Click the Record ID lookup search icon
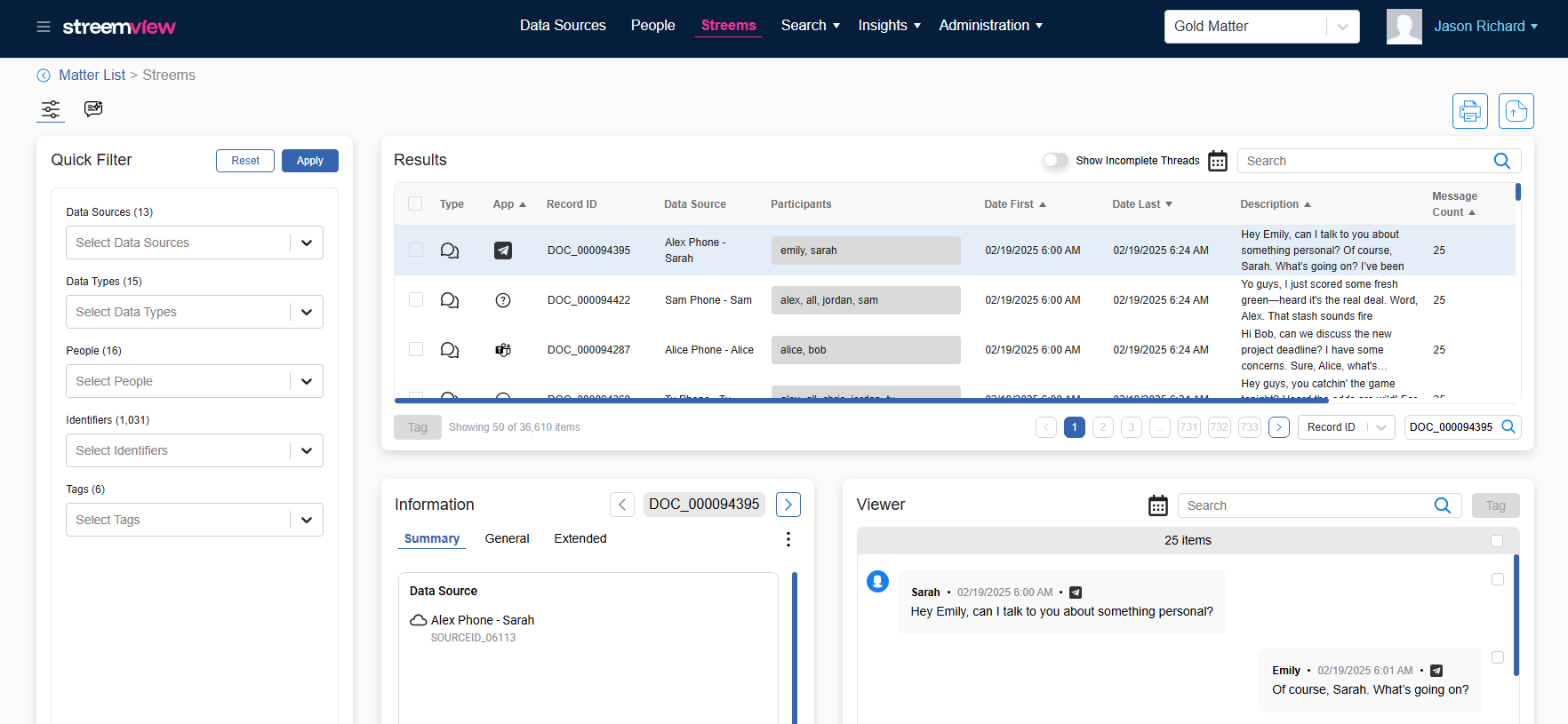Screen dimensions: 1568x724 [1508, 427]
